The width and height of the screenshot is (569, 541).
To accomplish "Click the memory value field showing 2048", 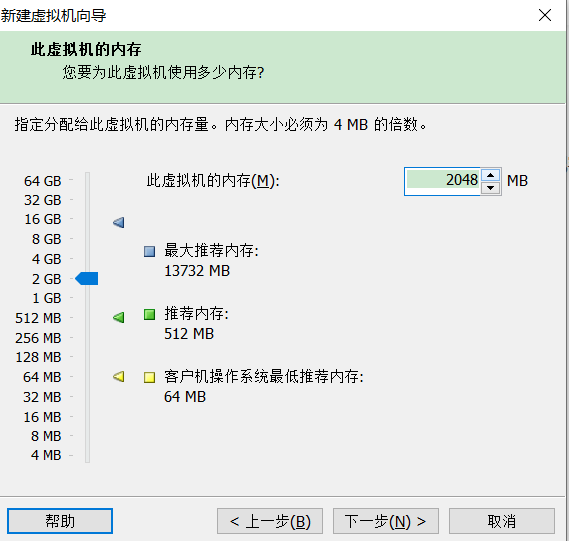I will (443, 181).
